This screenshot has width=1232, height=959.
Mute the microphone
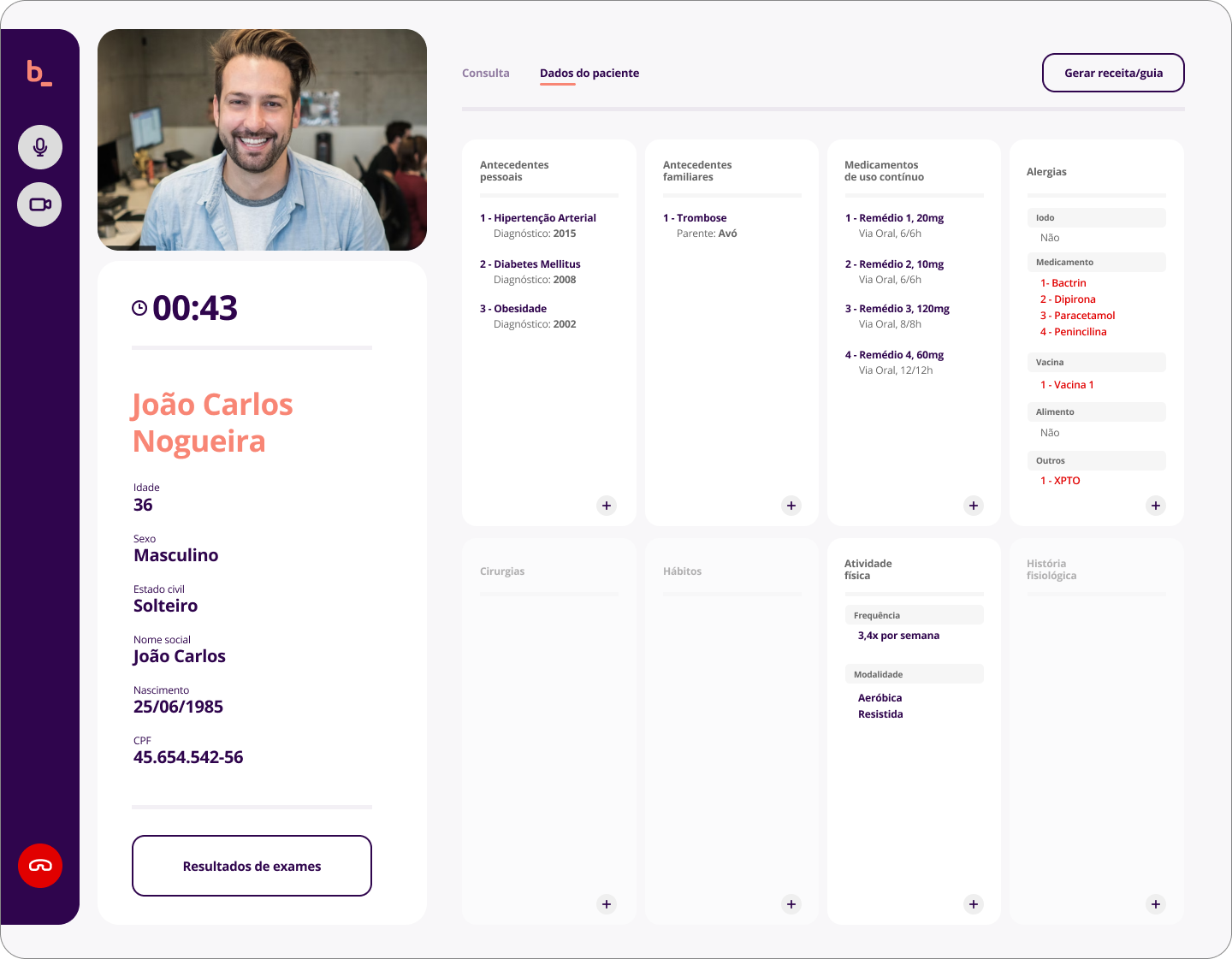click(x=40, y=147)
